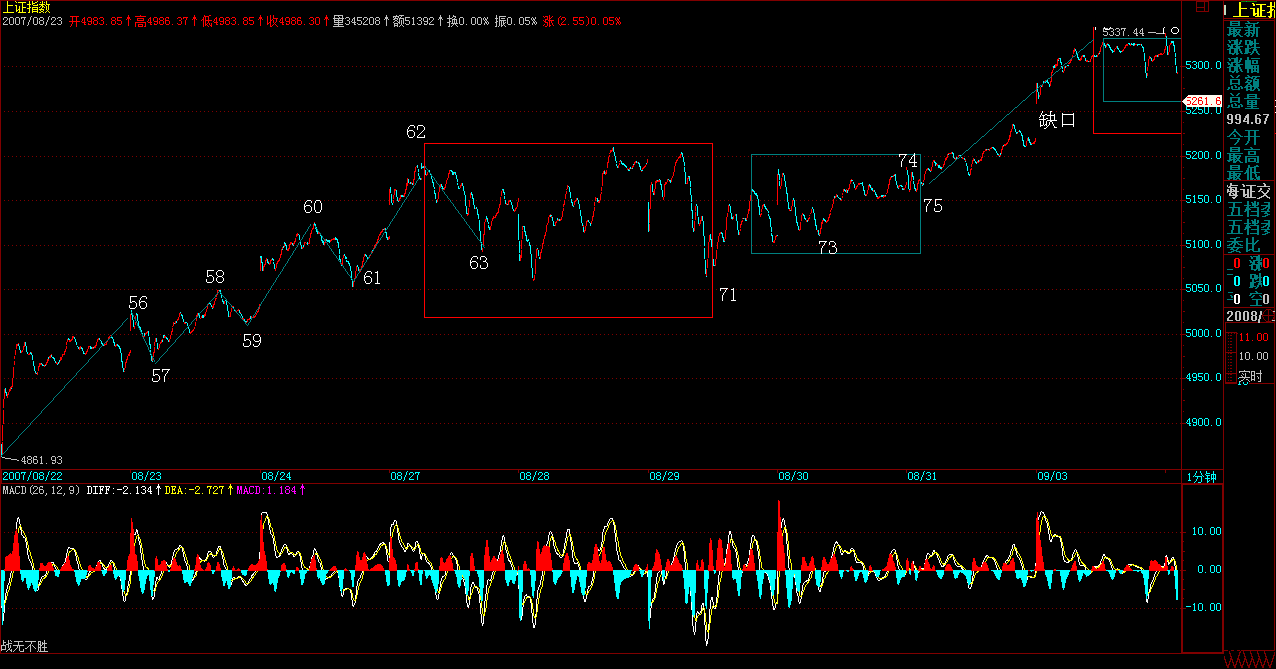The height and width of the screenshot is (669, 1276).
Task: Click wave label 73 inside teal box
Action: point(827,248)
